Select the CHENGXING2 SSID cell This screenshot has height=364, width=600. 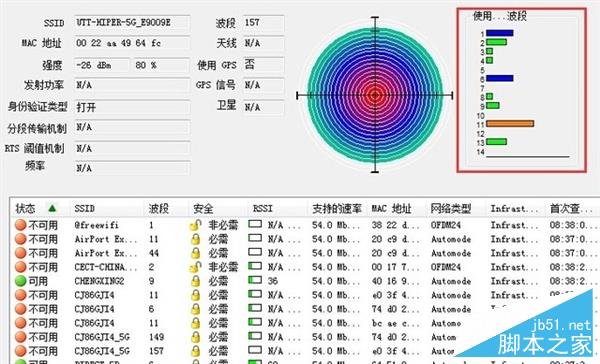(x=99, y=281)
